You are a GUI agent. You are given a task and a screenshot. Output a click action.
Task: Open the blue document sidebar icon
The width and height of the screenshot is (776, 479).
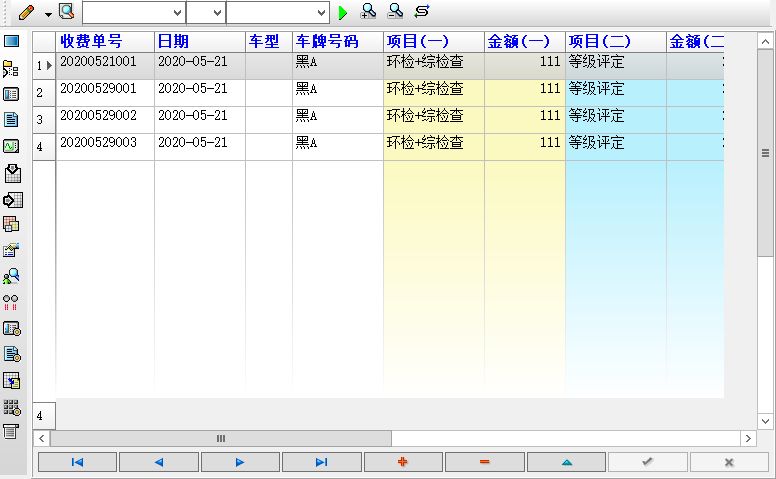11,119
